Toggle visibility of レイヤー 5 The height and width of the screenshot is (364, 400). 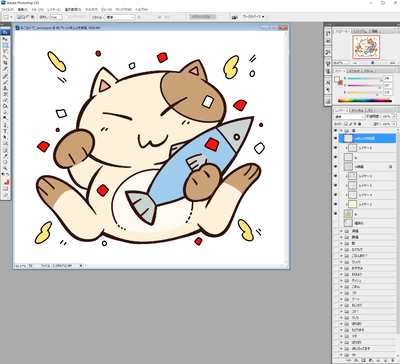(x=336, y=185)
